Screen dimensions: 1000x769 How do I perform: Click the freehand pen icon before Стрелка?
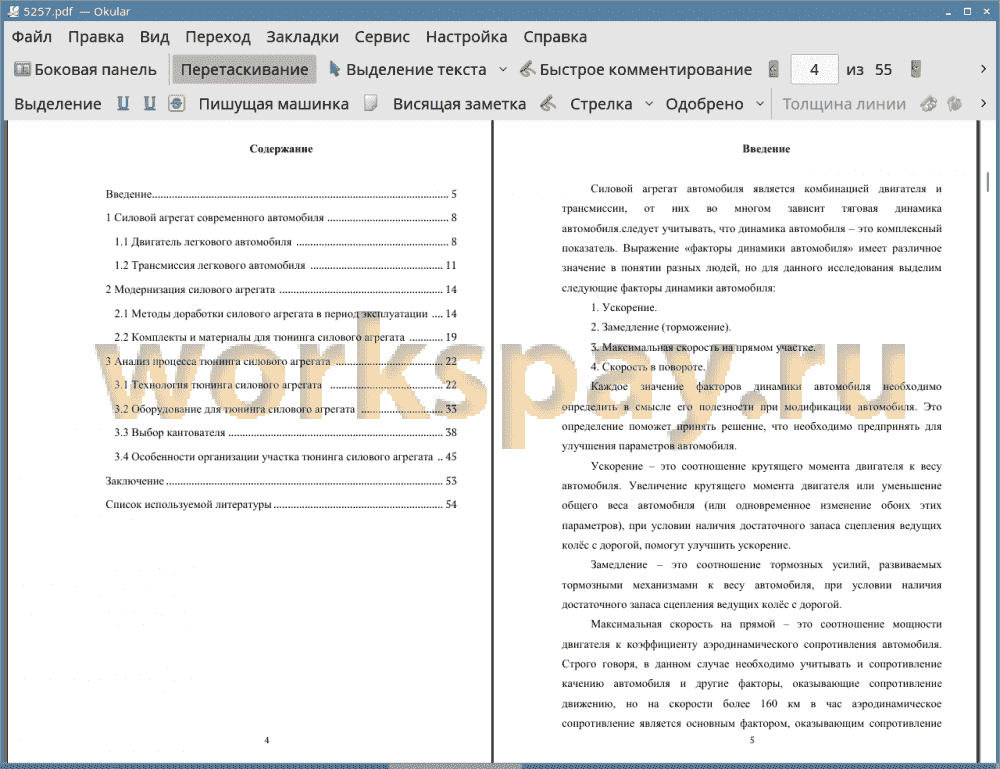click(548, 103)
